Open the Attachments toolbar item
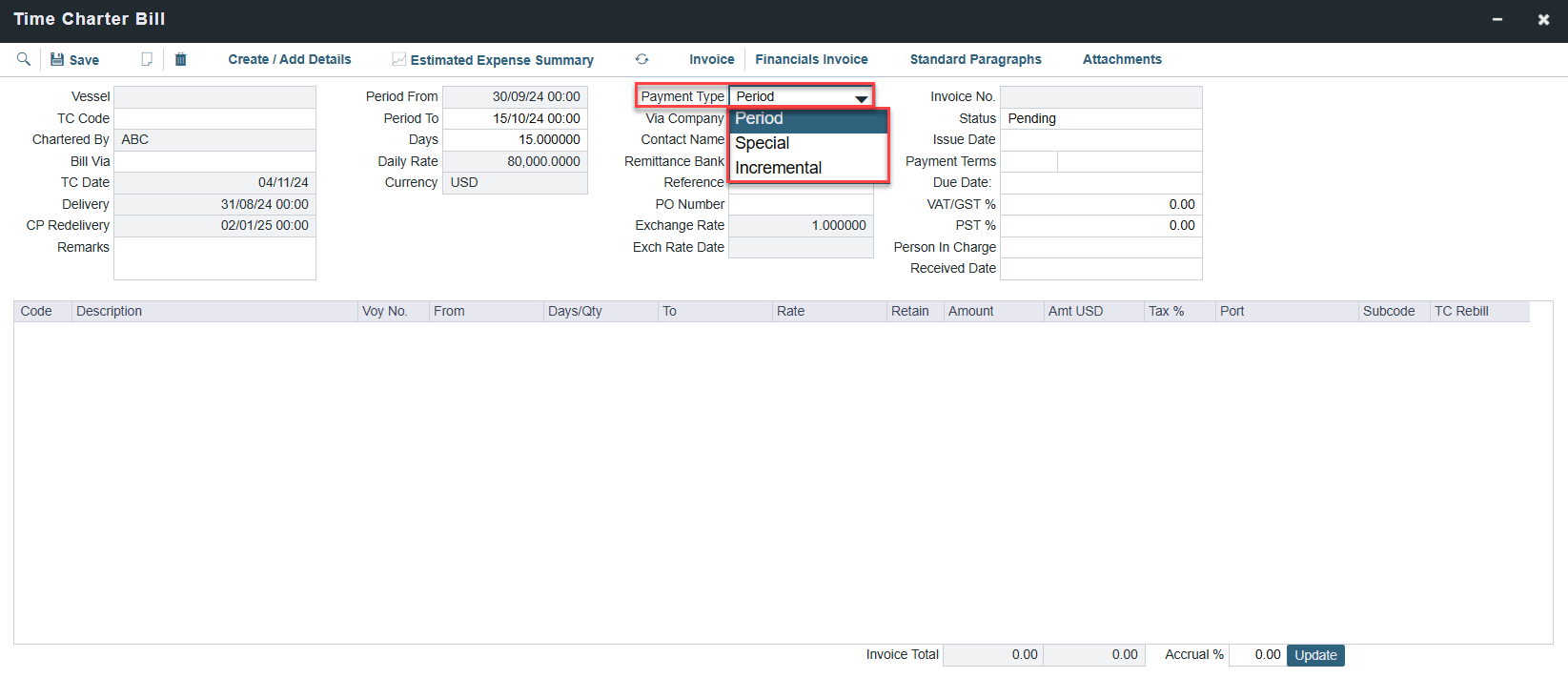 tap(1122, 59)
